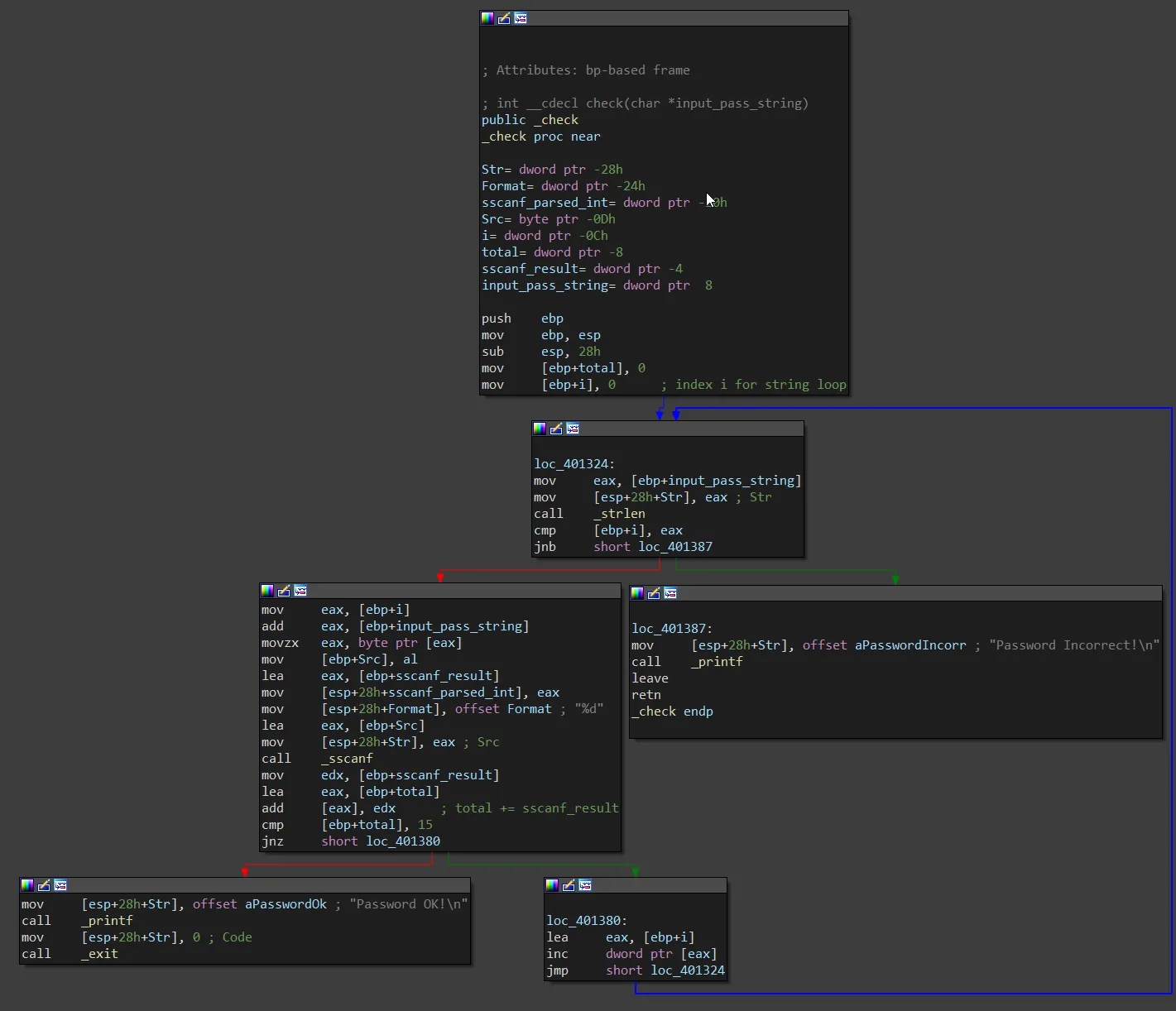The width and height of the screenshot is (1176, 1011).
Task: Click the pencil edit icon on the loc_401387 block
Action: (654, 593)
